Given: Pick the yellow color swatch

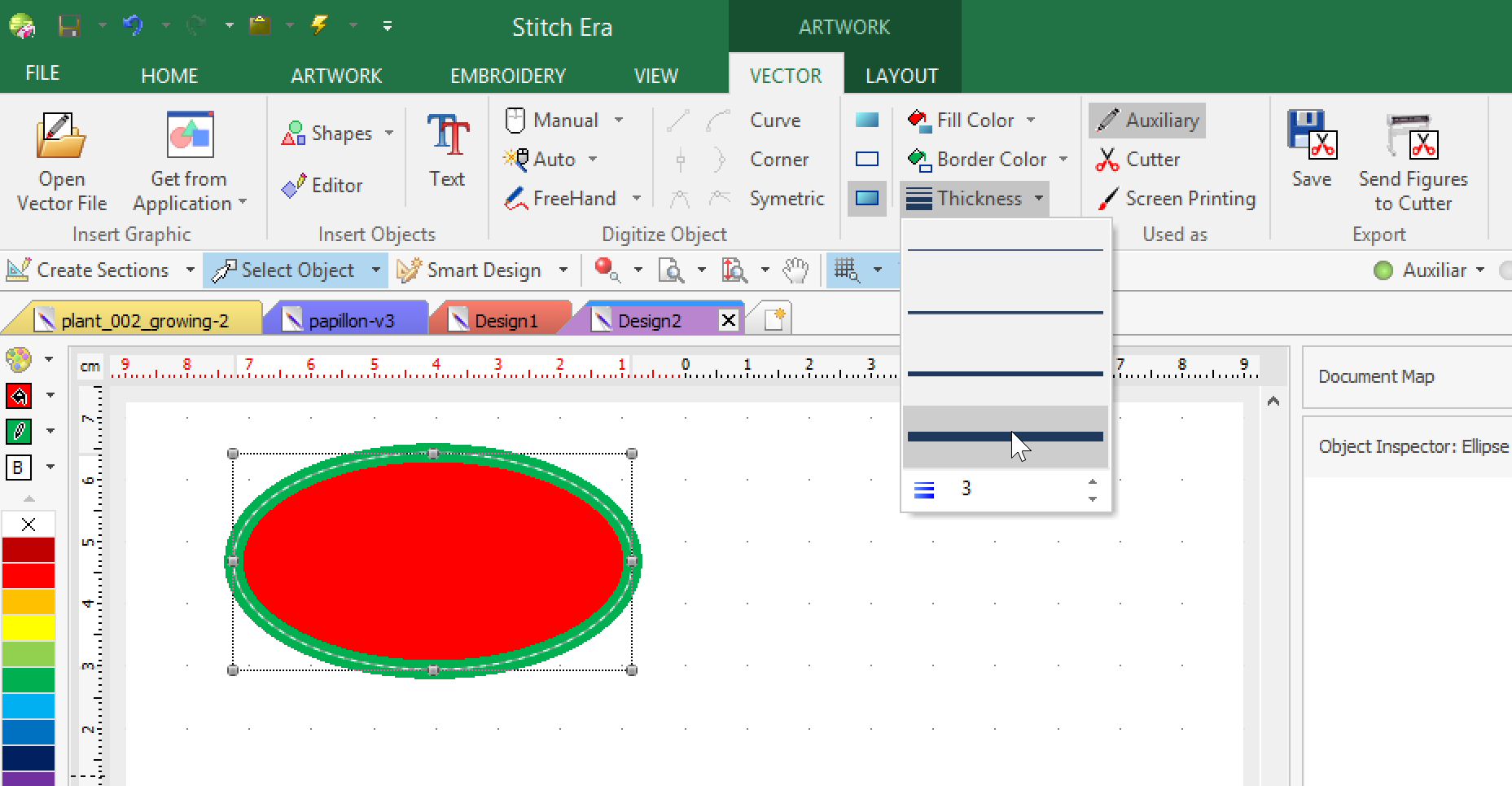Looking at the screenshot, I should pos(28,627).
